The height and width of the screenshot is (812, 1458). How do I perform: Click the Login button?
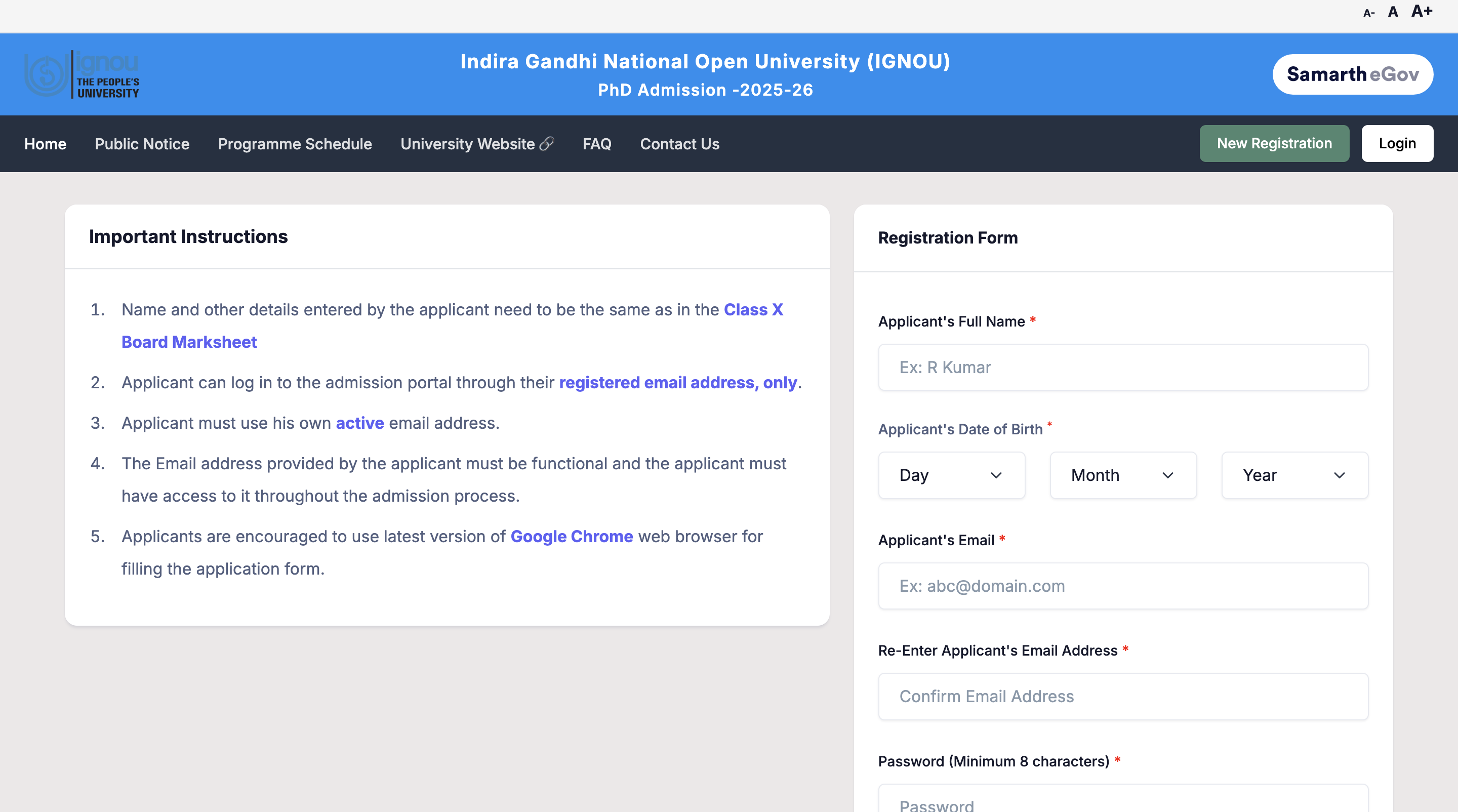tap(1397, 143)
